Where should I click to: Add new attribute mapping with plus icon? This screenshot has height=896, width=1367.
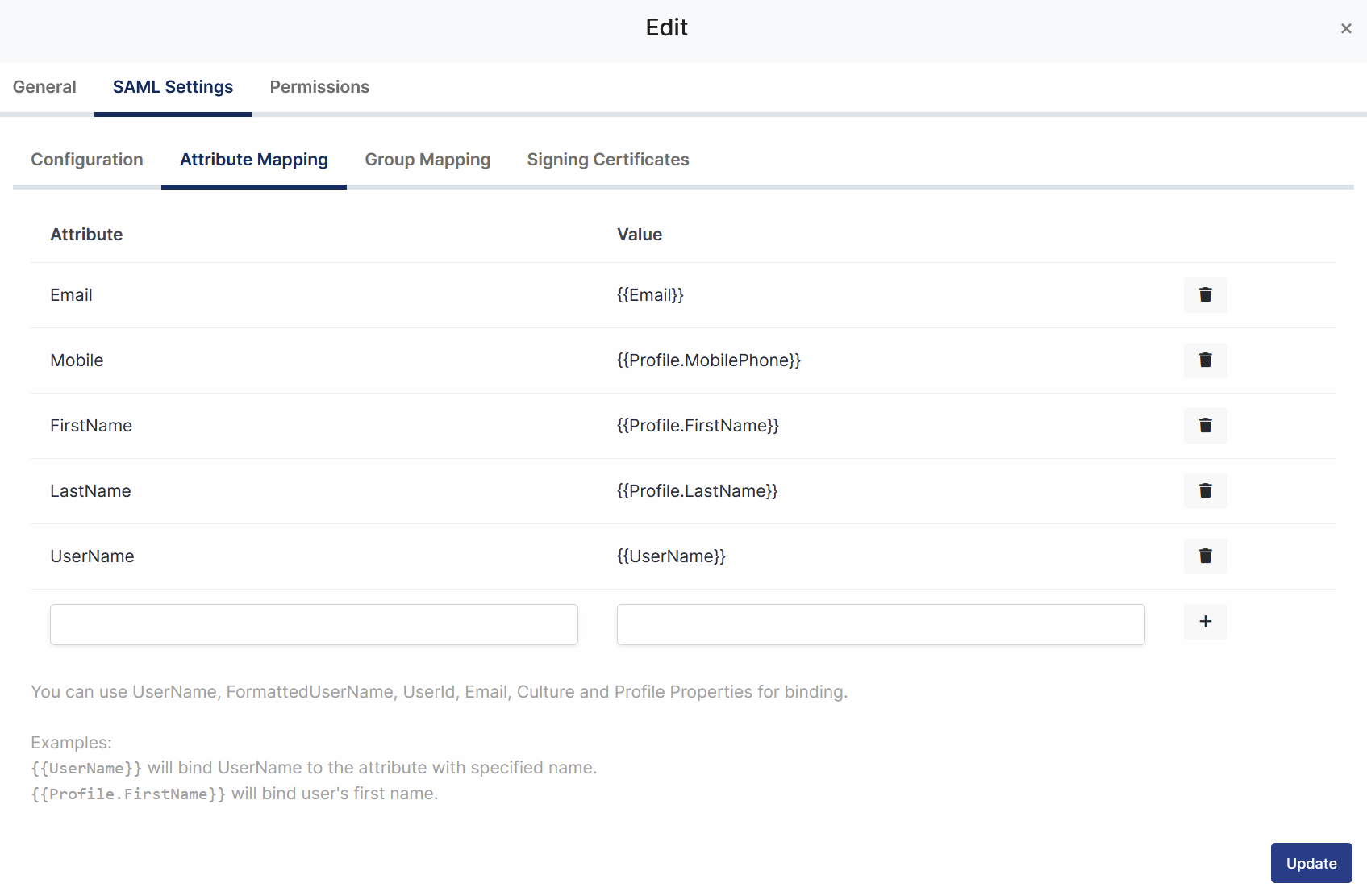[1205, 622]
